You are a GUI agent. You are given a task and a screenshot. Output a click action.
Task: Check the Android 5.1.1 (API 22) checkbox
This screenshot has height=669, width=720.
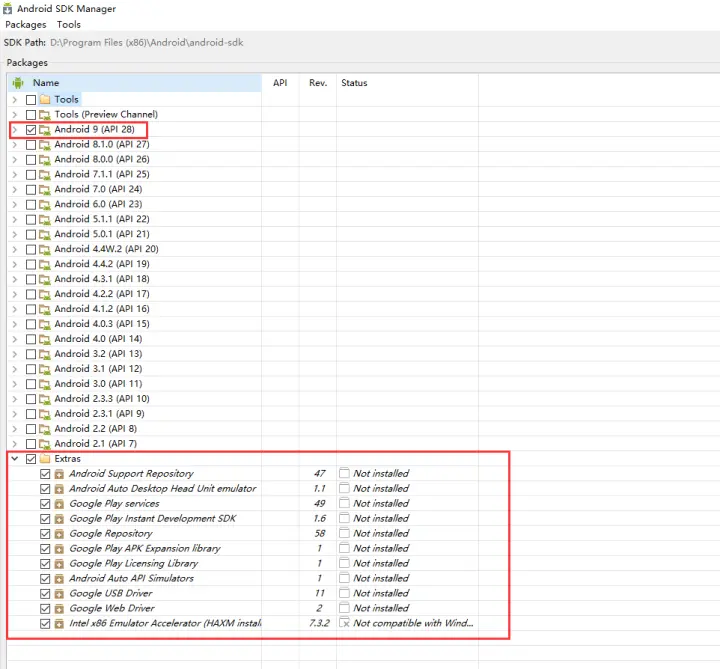click(31, 219)
